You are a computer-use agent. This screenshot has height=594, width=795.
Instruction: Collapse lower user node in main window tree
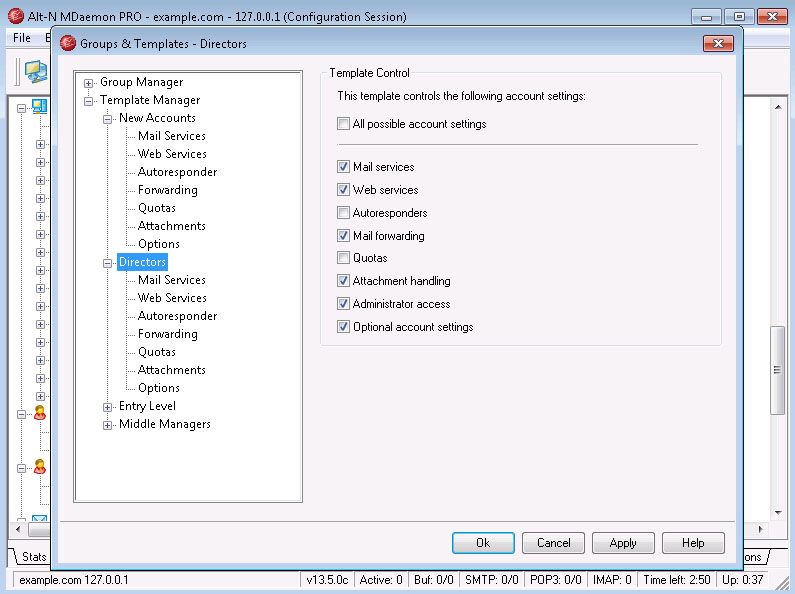(21, 468)
